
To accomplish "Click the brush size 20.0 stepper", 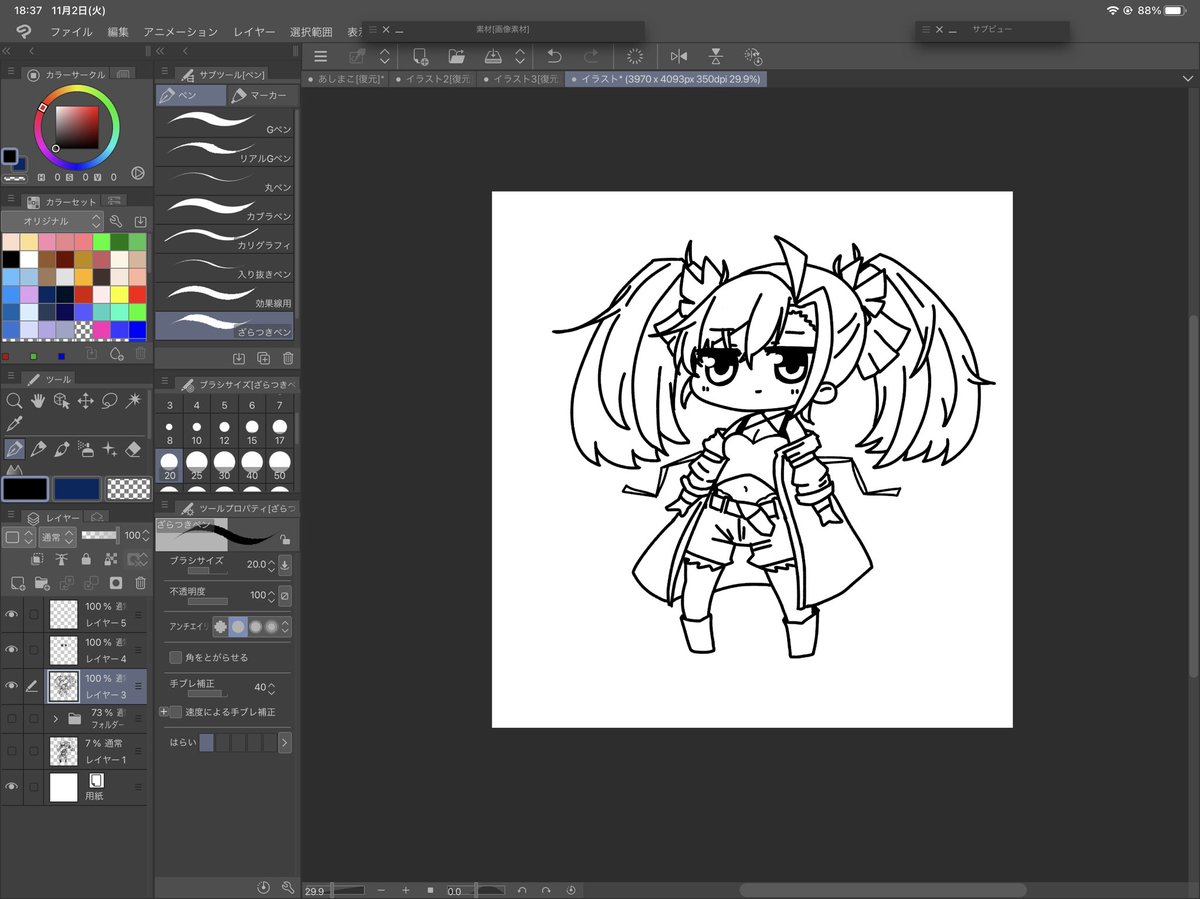I will (x=272, y=565).
